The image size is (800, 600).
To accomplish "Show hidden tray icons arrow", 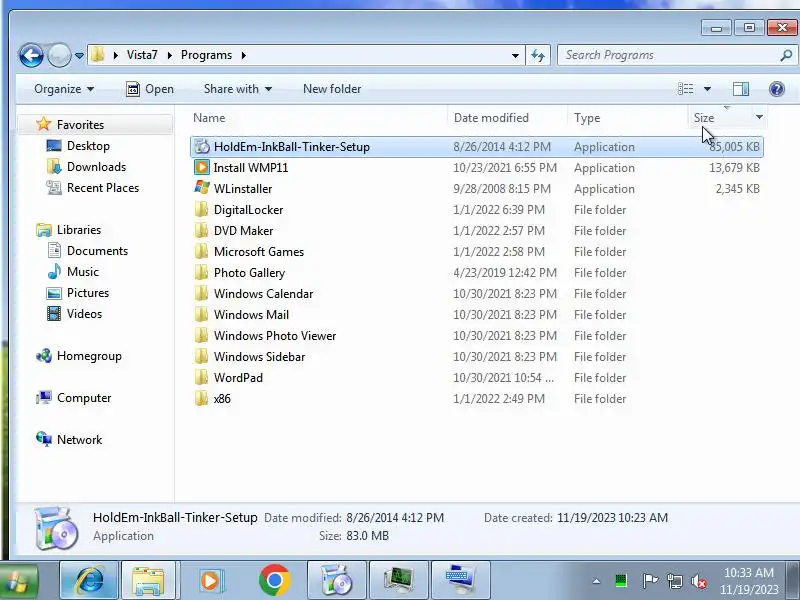I will coord(596,581).
